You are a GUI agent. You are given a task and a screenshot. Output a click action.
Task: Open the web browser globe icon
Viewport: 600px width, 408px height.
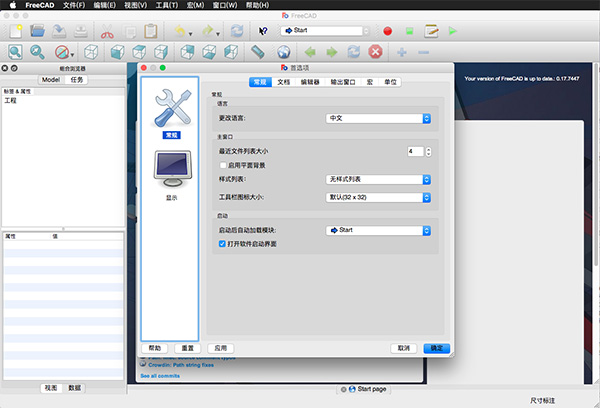[284, 52]
